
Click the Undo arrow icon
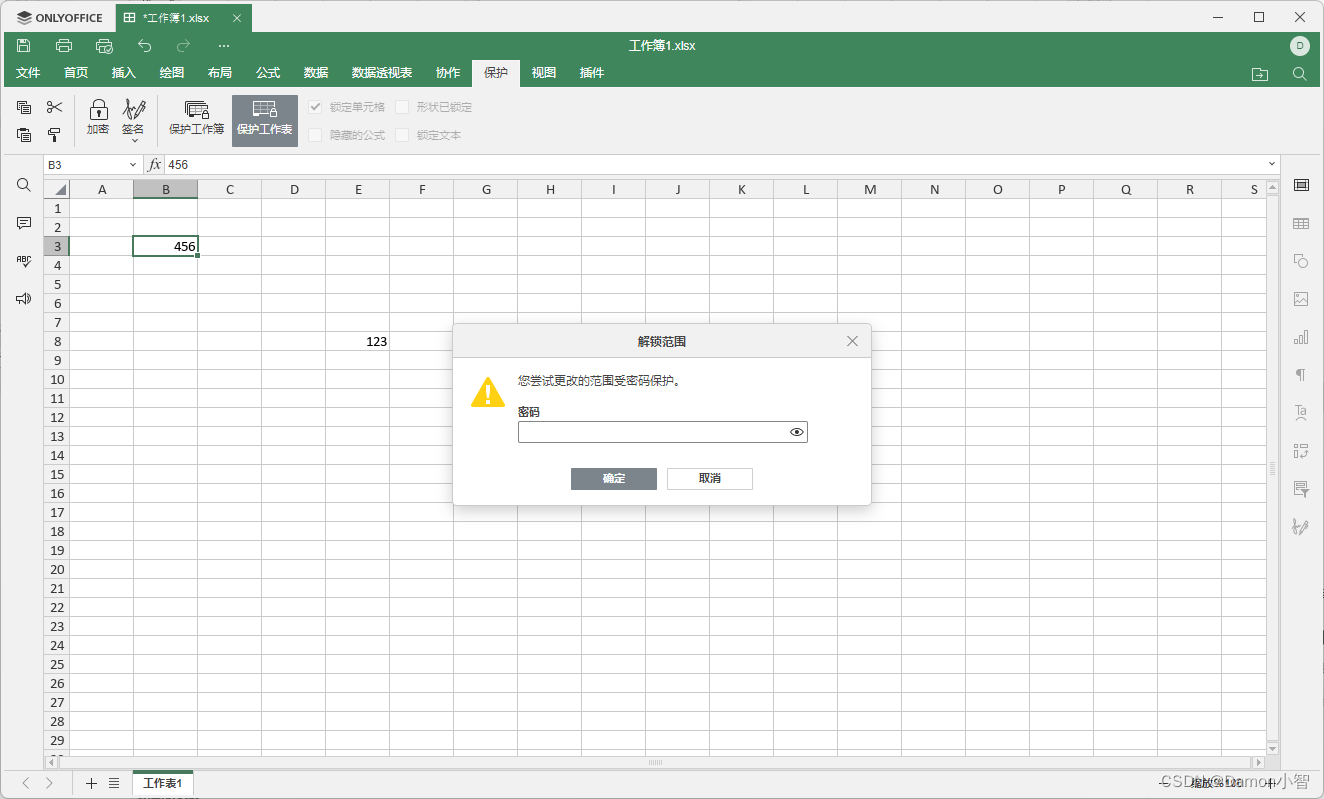tap(144, 45)
